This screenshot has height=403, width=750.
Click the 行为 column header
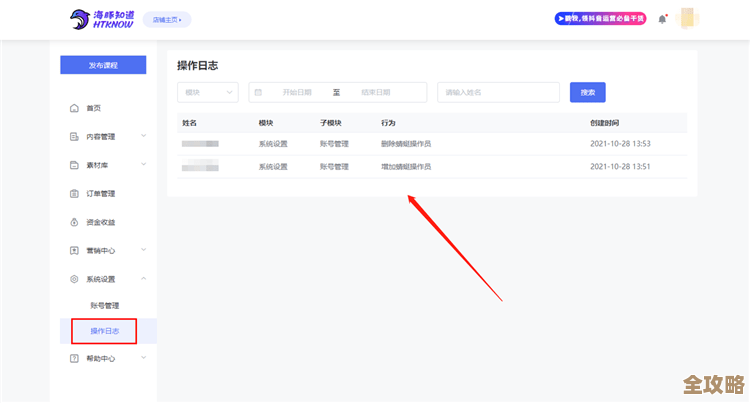(388, 123)
